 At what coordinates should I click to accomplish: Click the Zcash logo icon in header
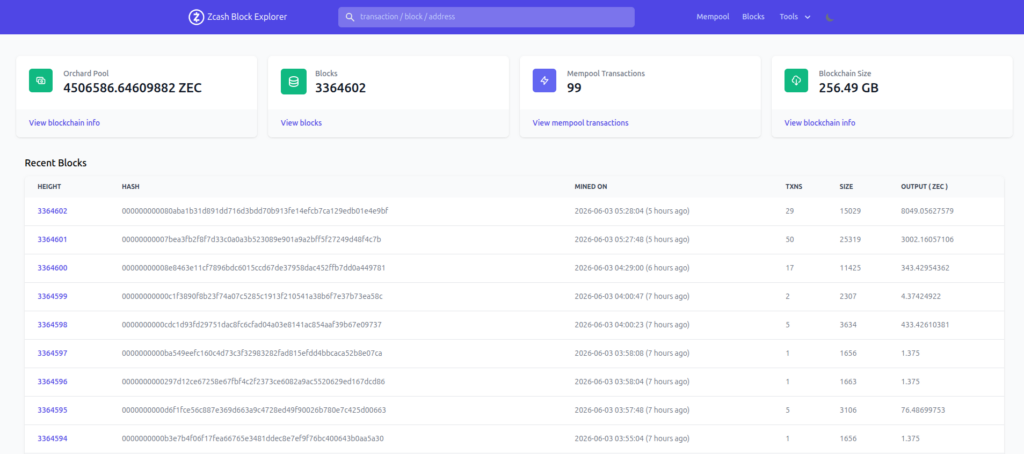tap(196, 17)
